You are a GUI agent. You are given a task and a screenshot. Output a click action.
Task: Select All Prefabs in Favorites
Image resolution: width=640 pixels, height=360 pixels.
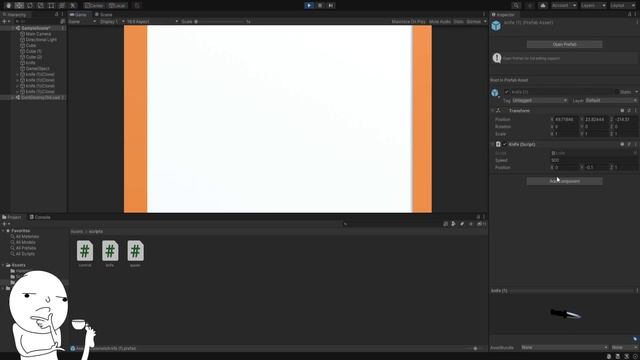tap(26, 248)
